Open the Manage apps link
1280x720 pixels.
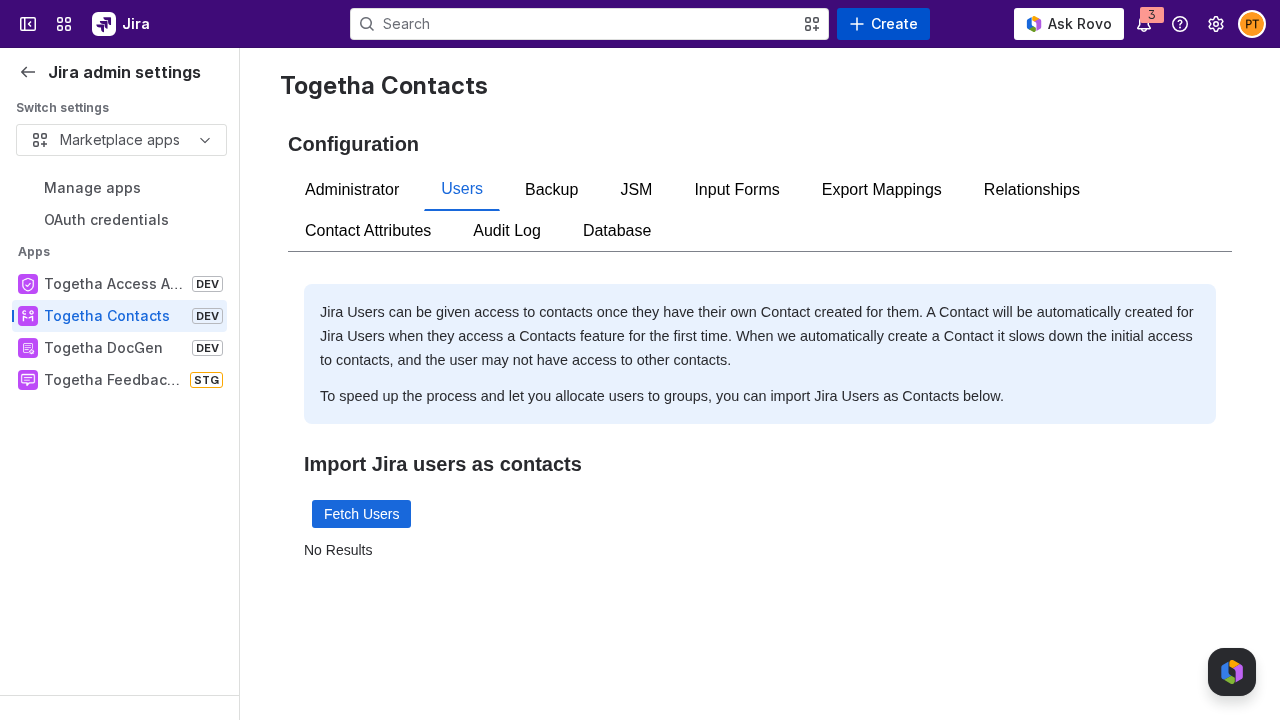[x=92, y=188]
